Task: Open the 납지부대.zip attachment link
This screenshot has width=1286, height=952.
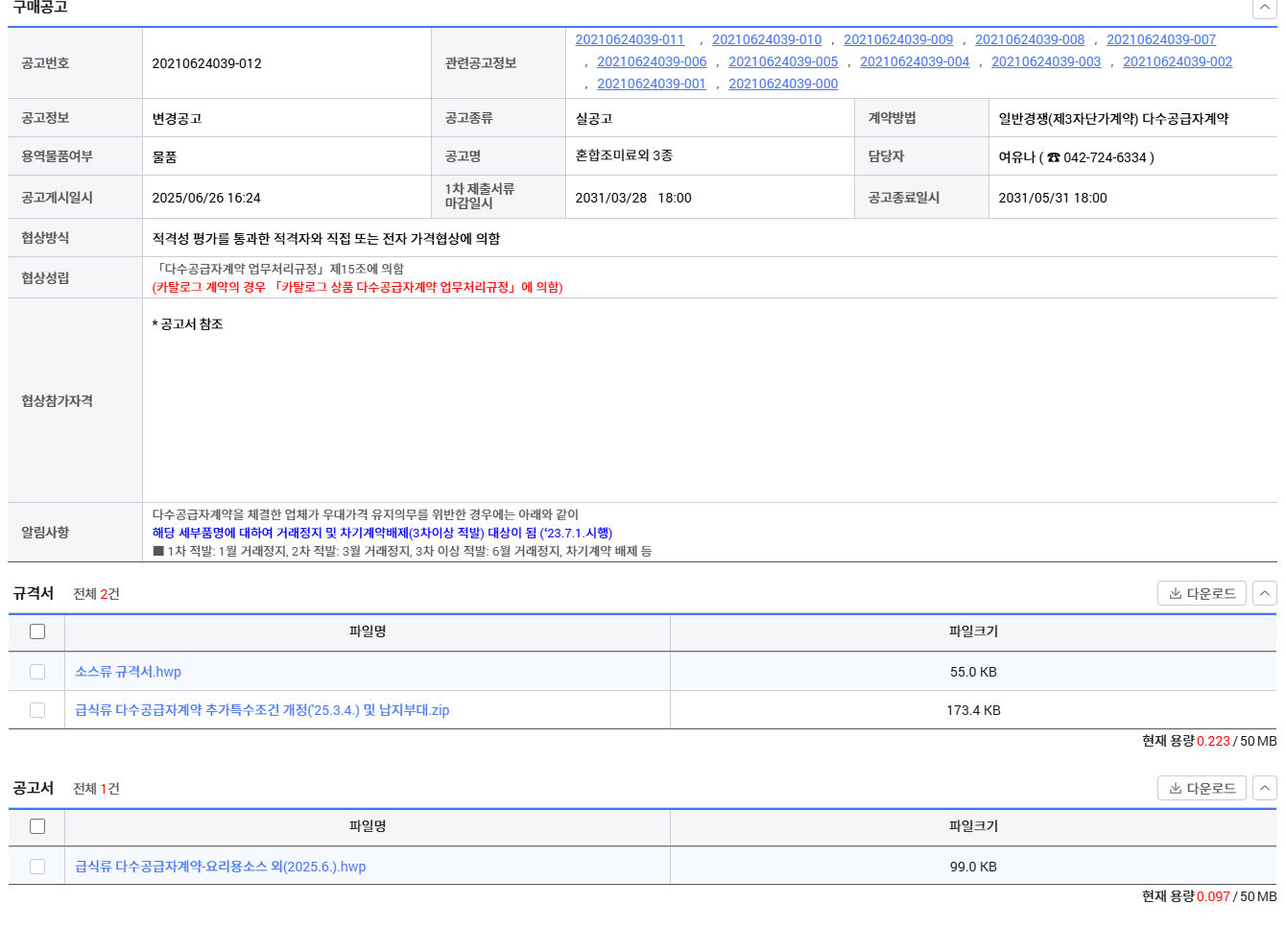Action: (x=262, y=710)
